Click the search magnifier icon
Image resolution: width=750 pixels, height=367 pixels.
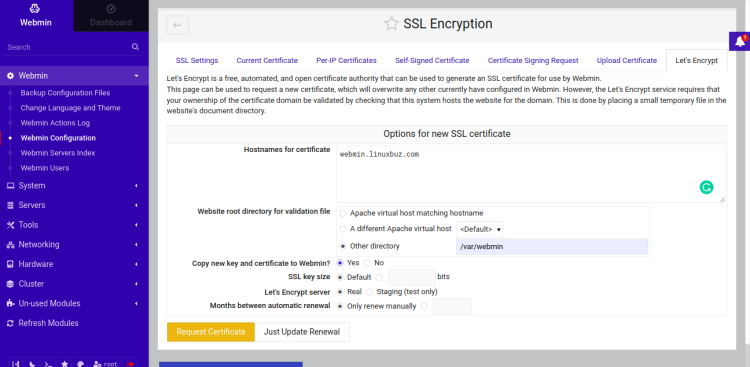(x=135, y=47)
